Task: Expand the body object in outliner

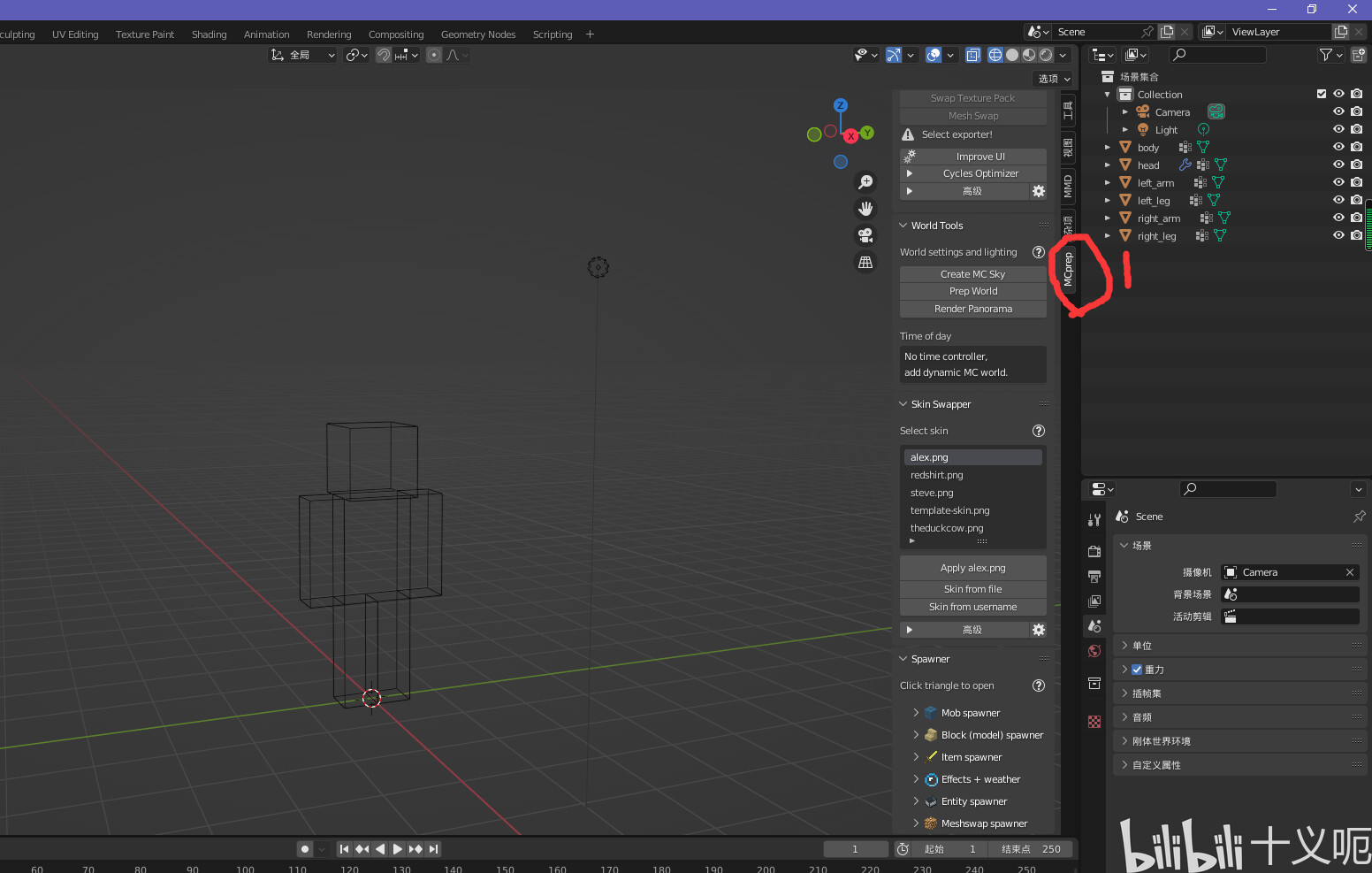Action: [1107, 148]
